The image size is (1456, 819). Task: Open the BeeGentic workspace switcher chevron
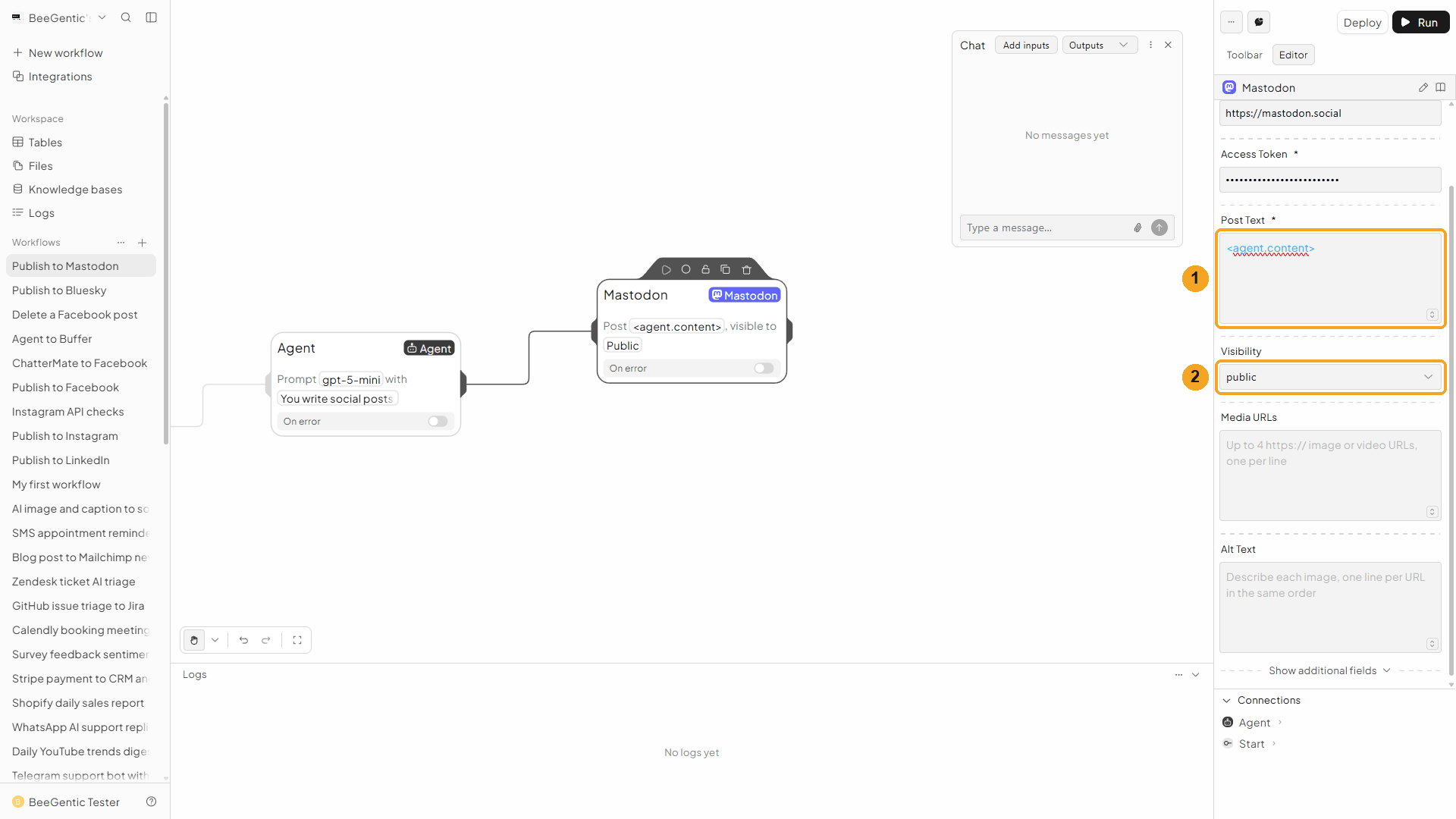click(x=102, y=17)
